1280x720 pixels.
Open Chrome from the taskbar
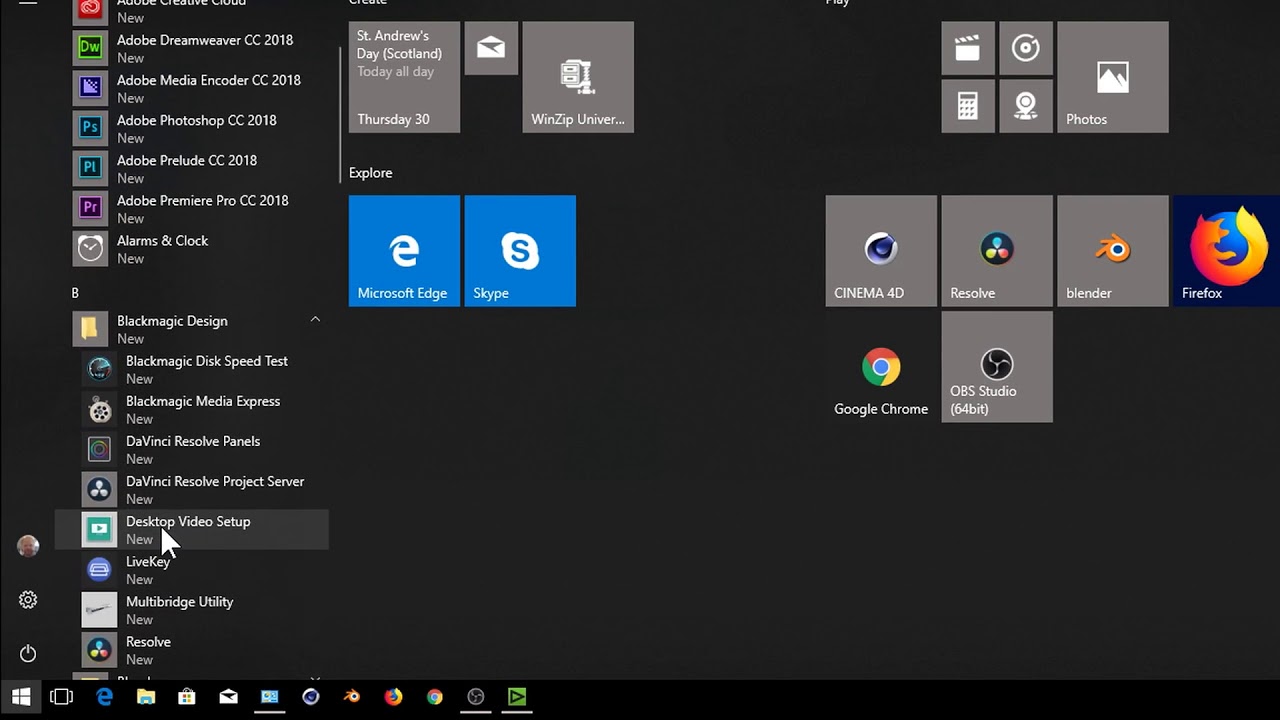[434, 697]
